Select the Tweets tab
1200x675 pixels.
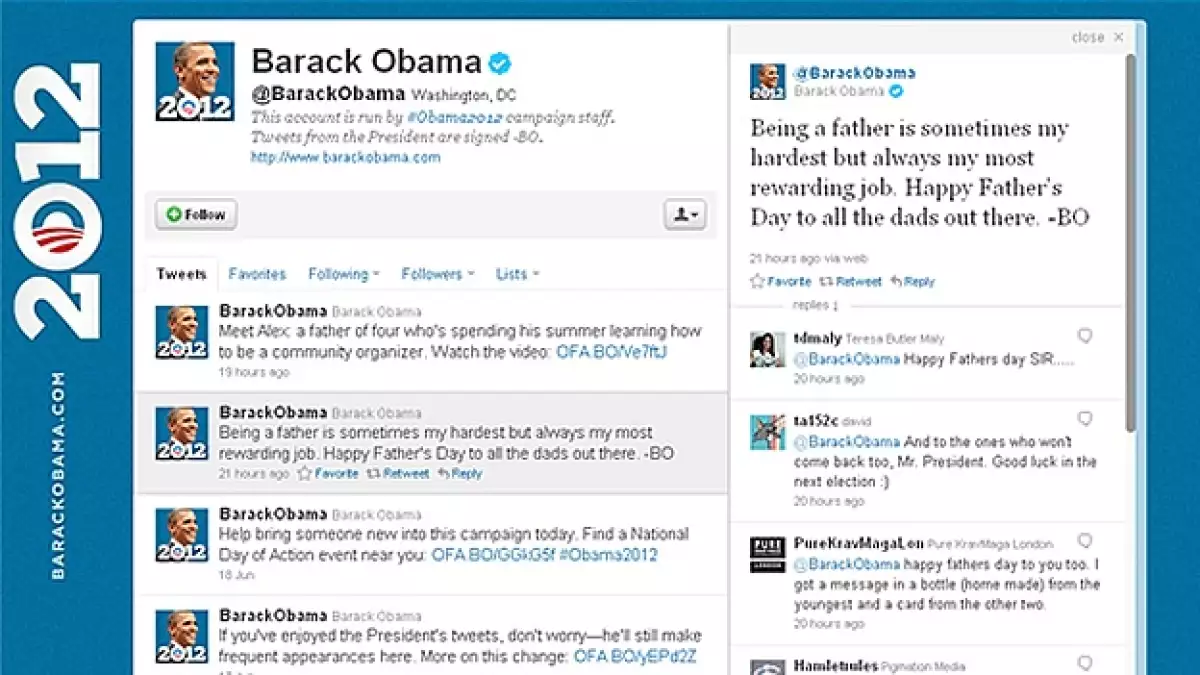182,274
